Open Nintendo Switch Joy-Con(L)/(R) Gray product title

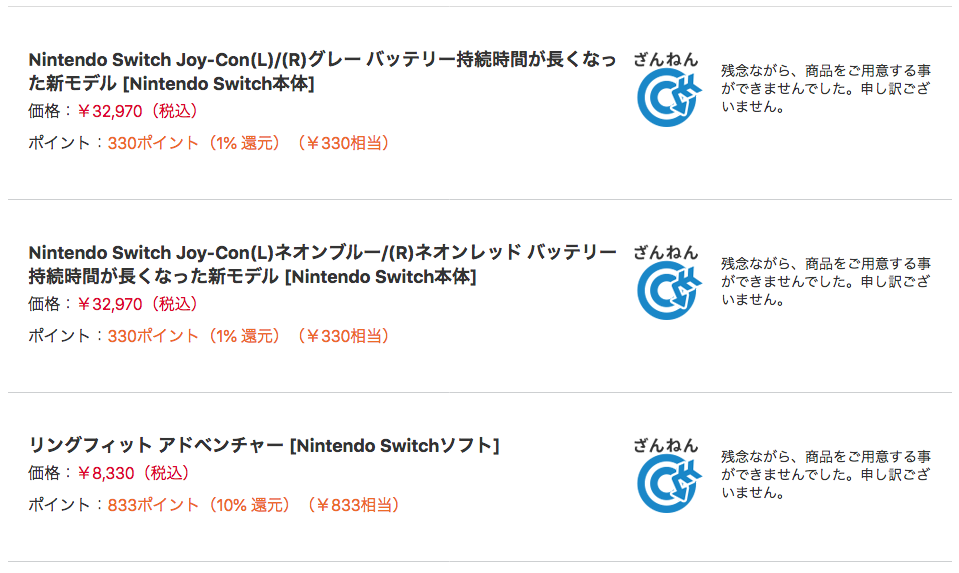click(x=322, y=71)
